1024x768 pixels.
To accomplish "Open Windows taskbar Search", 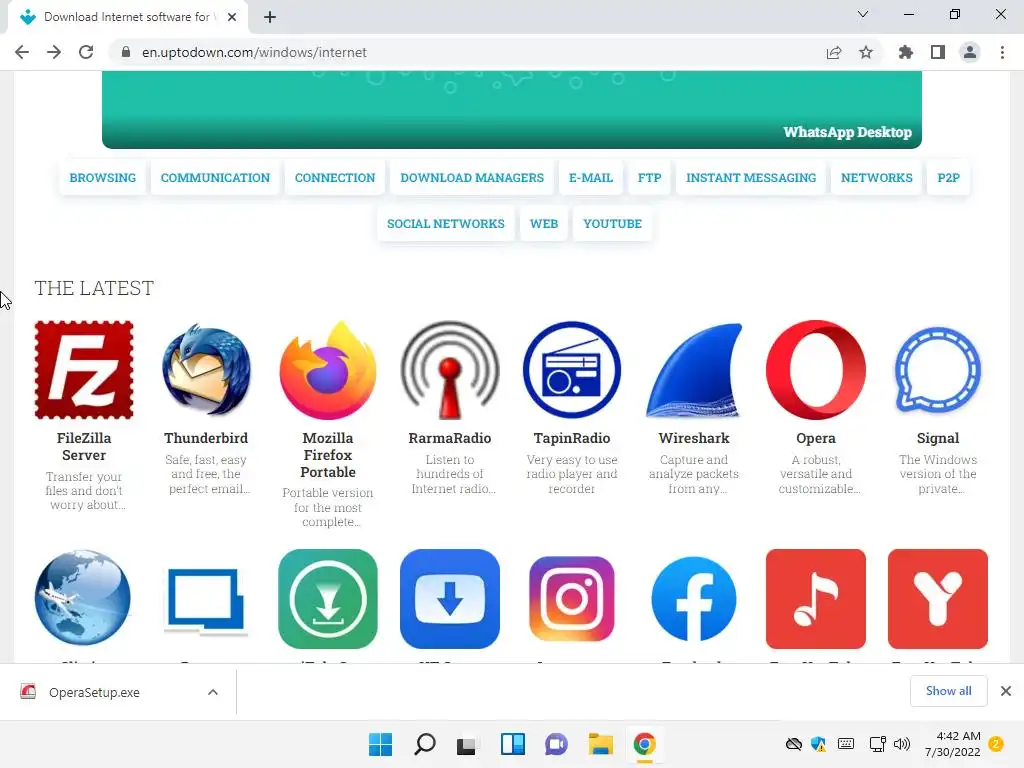I will 424,744.
